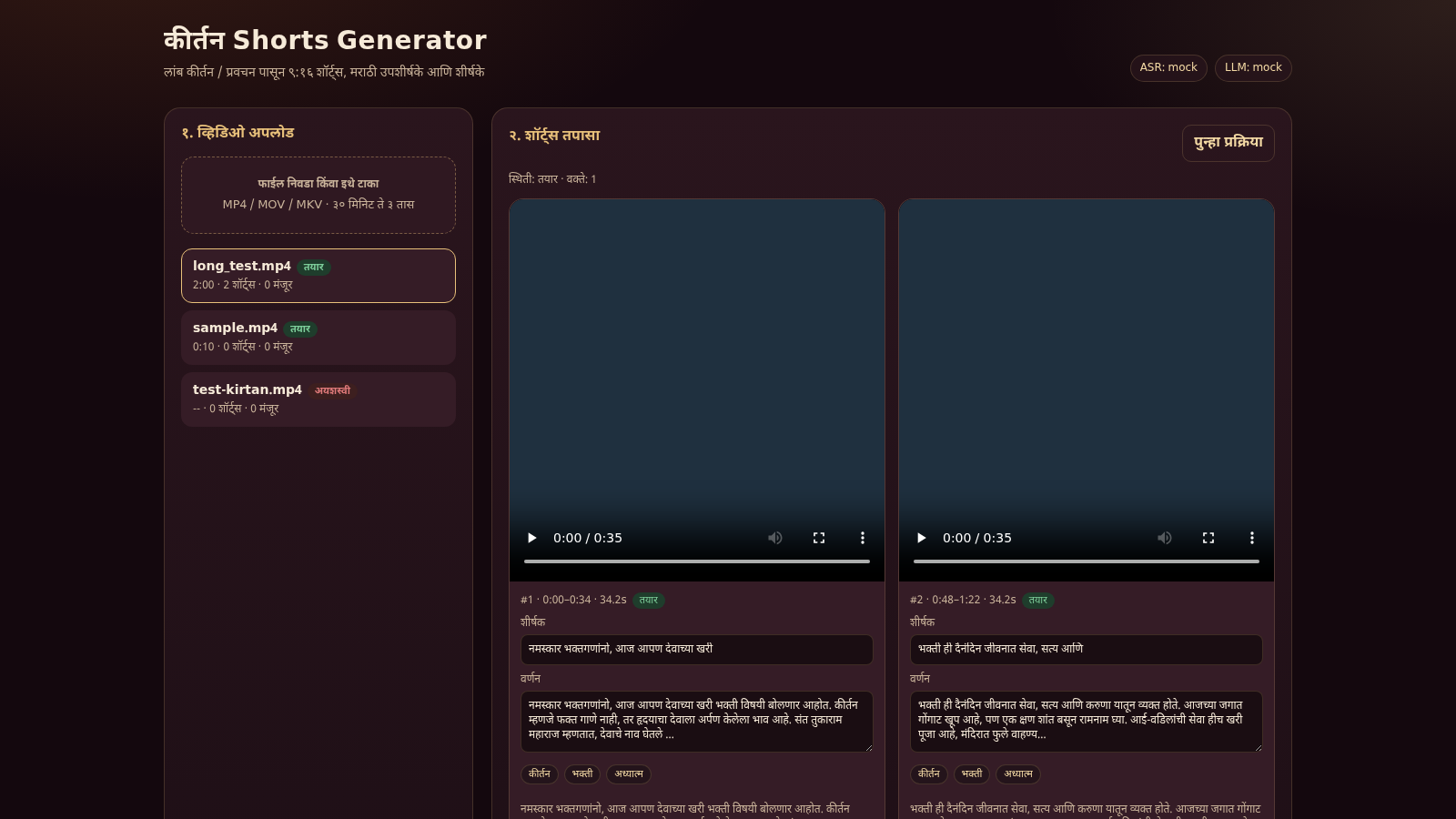Mute the second short video's volume
Screen dimensions: 1456x819
(1165, 538)
